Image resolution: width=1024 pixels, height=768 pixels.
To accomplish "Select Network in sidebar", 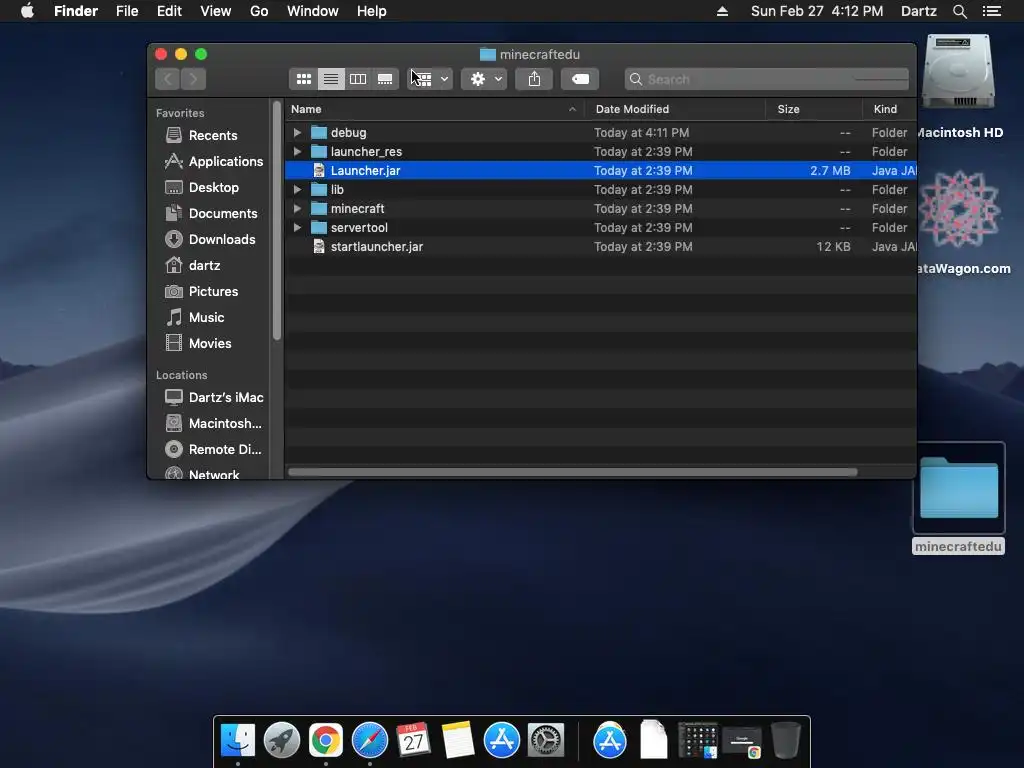I will tap(214, 474).
